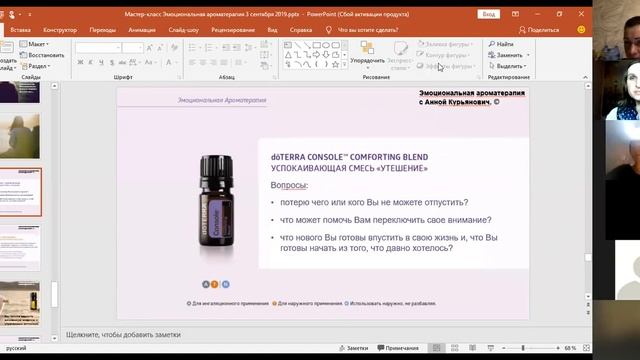The width and height of the screenshot is (640, 360).
Task: Click the zoom slider handle
Action: tap(522, 348)
